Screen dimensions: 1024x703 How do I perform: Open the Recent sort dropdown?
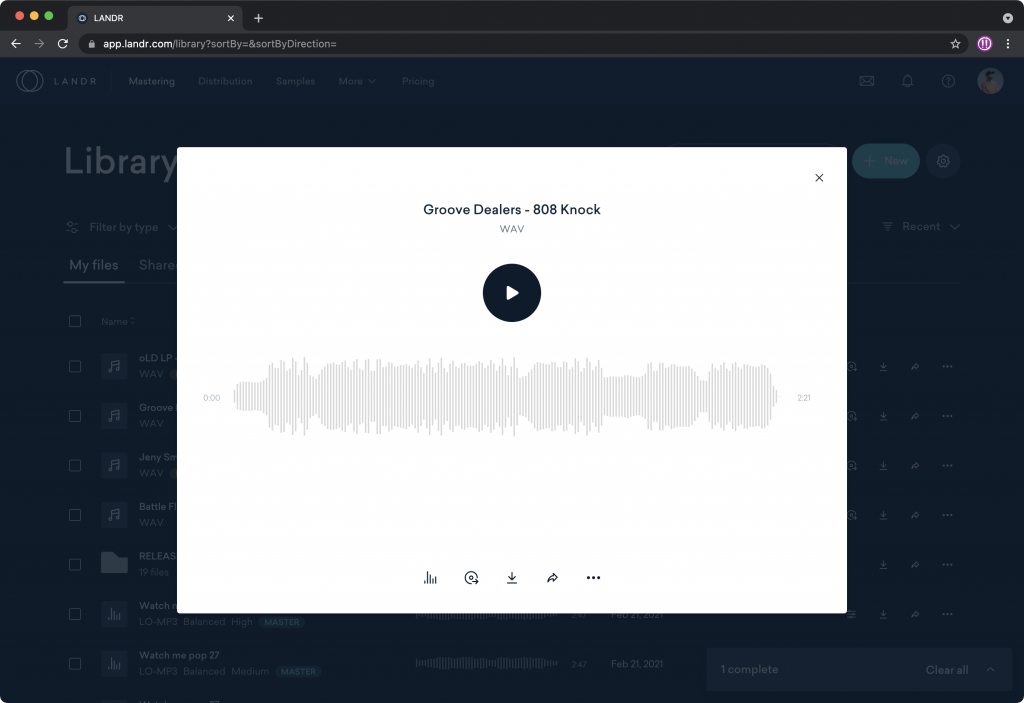(x=921, y=227)
